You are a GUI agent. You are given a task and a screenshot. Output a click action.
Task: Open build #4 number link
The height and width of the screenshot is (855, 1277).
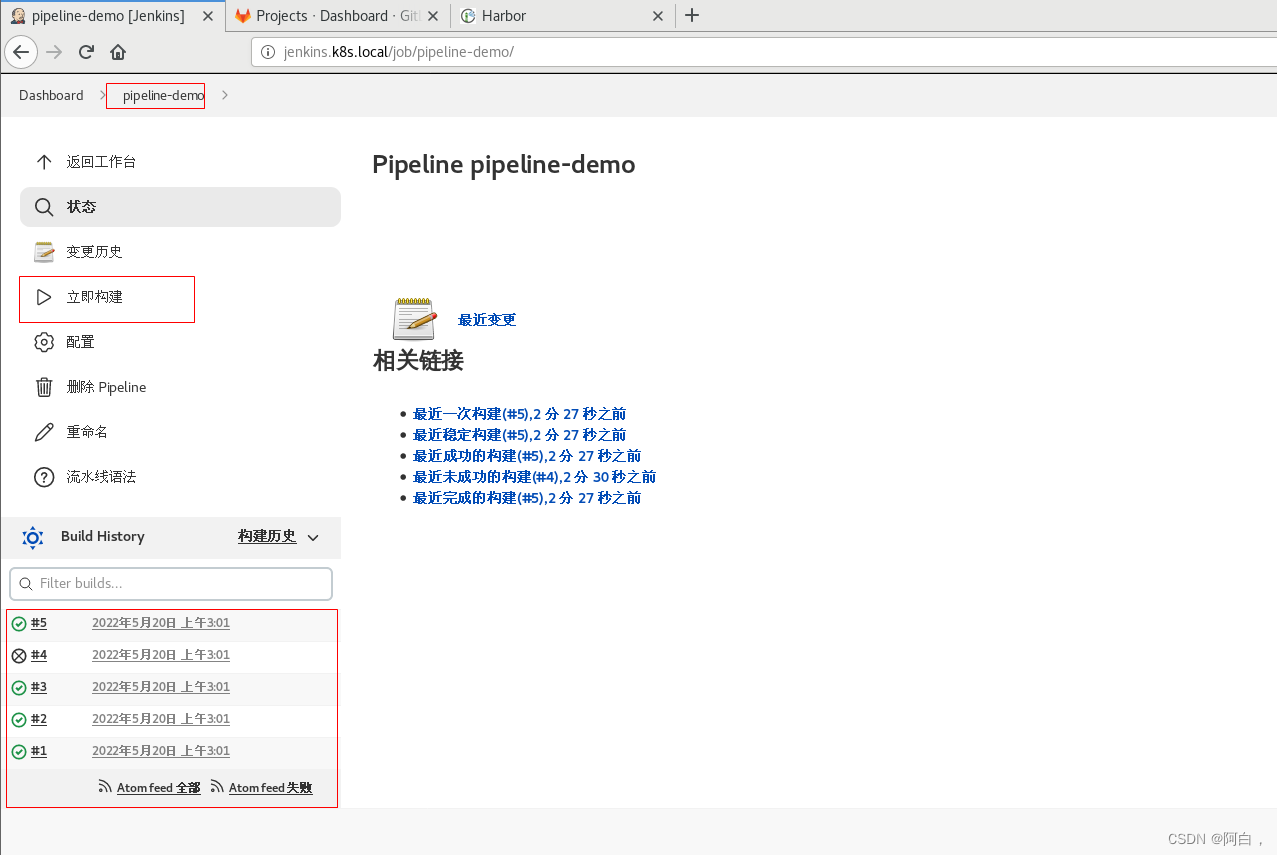click(39, 655)
